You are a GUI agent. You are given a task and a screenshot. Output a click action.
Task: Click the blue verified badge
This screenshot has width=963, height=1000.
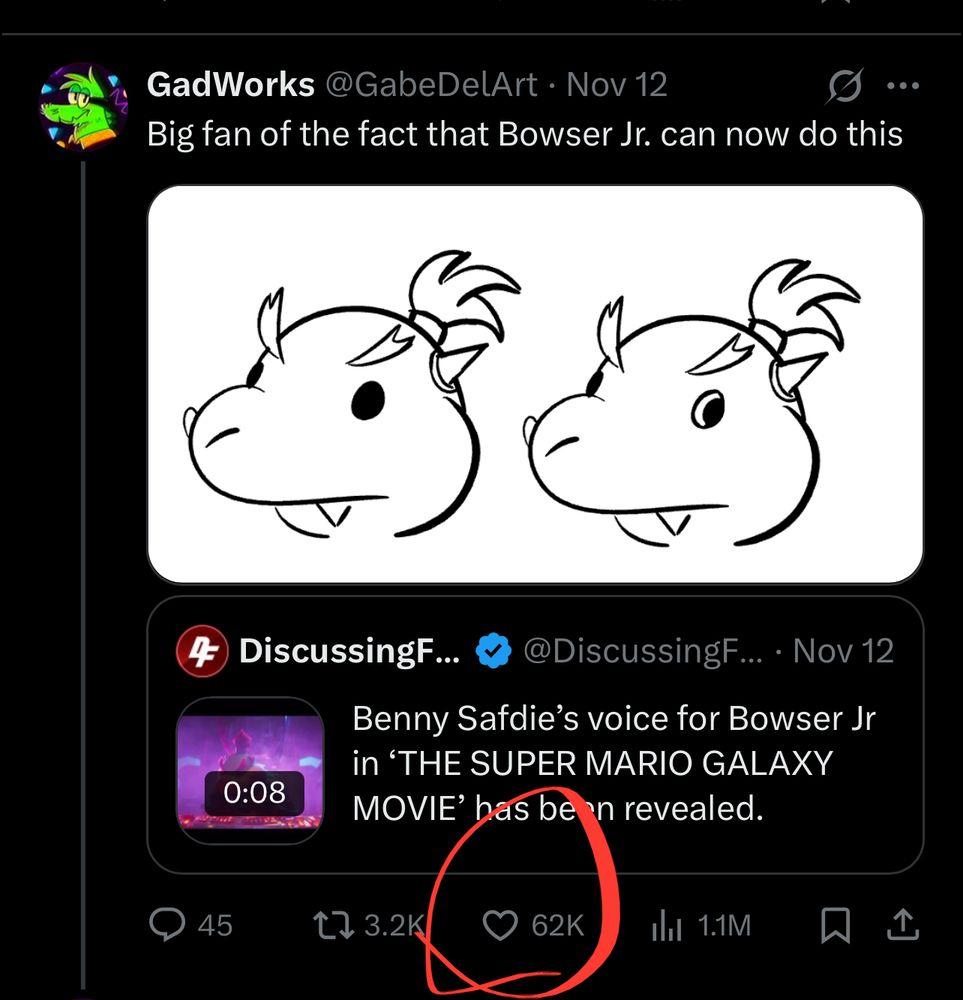492,653
